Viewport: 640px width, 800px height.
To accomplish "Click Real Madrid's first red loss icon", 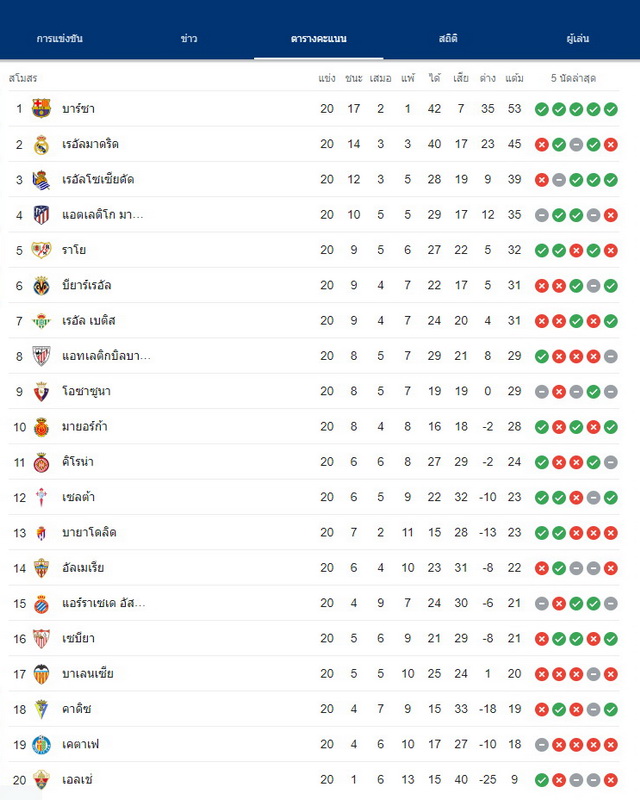I will pyautogui.click(x=541, y=144).
